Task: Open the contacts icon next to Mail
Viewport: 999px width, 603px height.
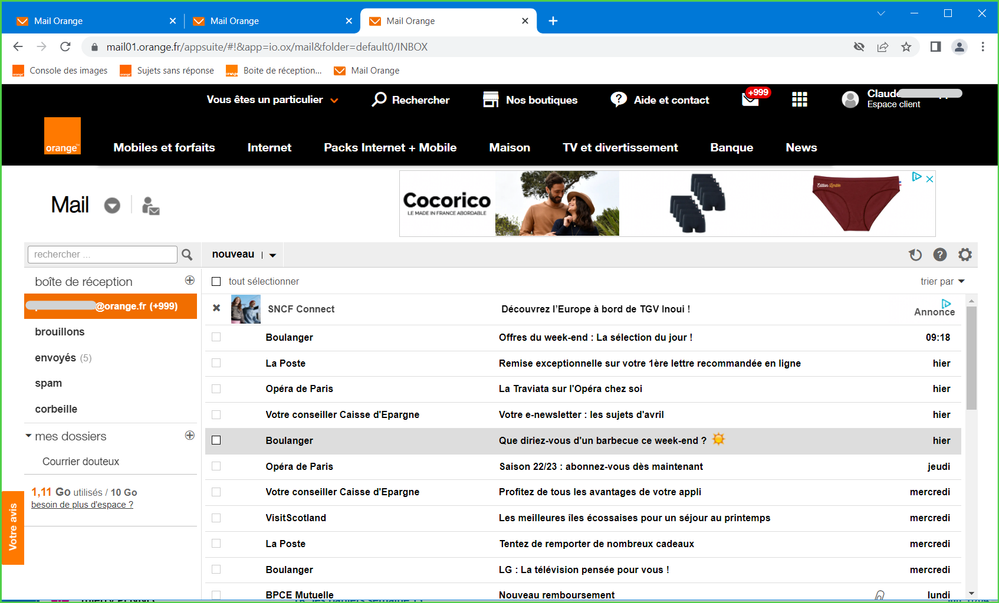Action: (x=151, y=206)
